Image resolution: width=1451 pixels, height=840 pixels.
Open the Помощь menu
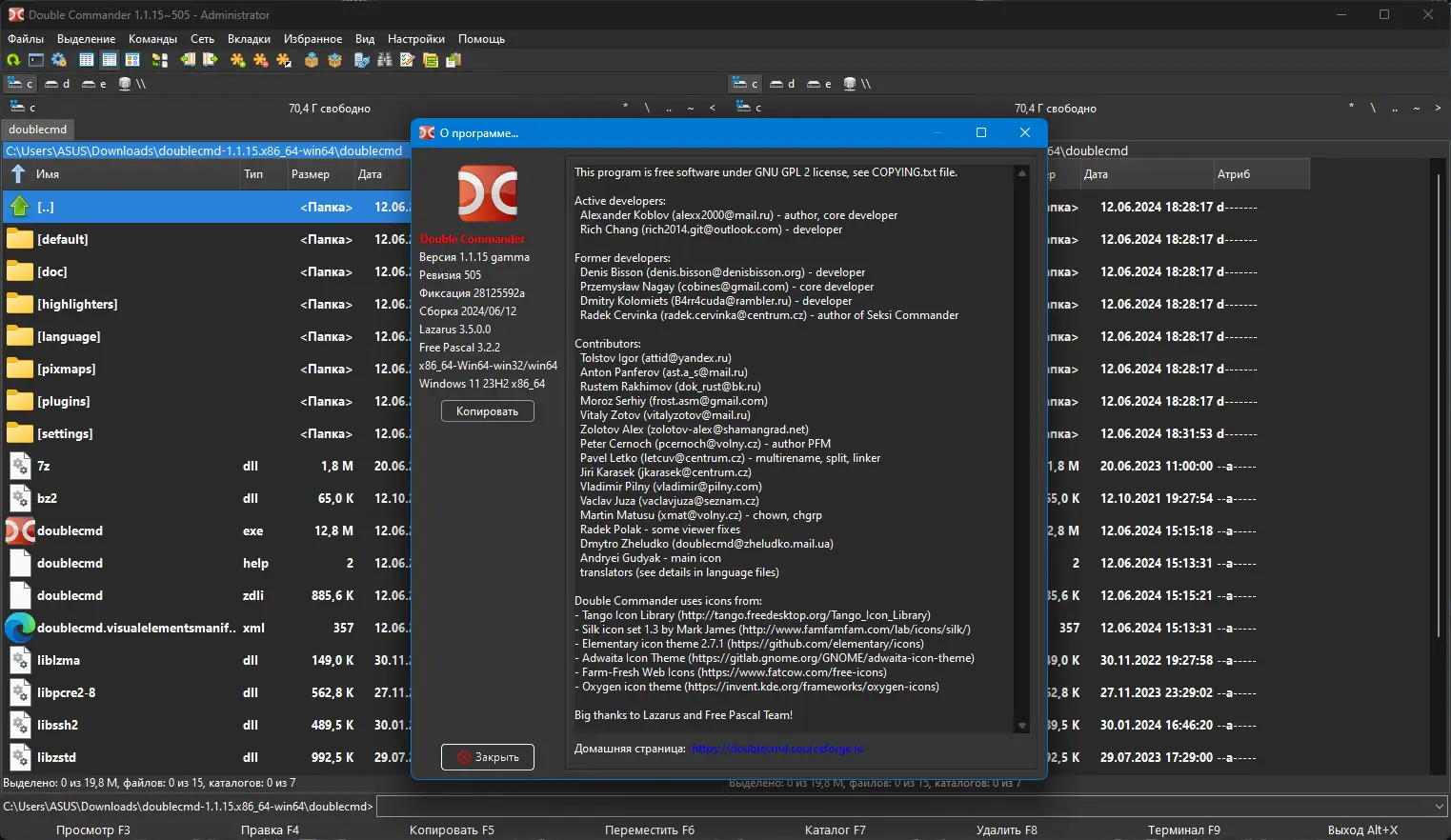click(481, 39)
